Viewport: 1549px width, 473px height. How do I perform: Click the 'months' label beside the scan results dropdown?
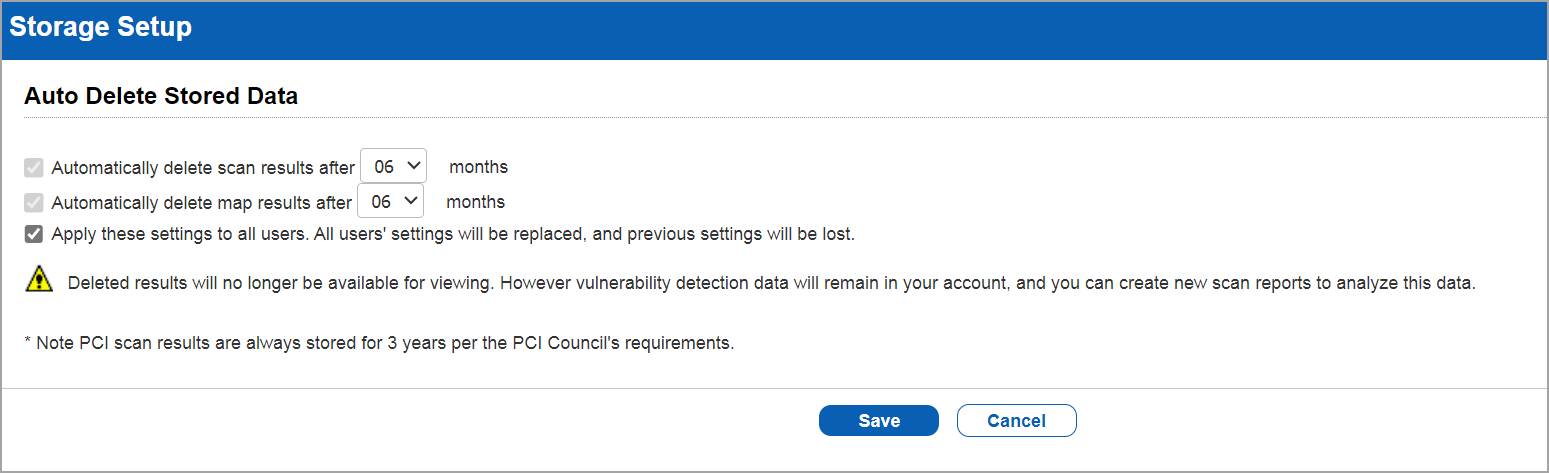pyautogui.click(x=478, y=167)
